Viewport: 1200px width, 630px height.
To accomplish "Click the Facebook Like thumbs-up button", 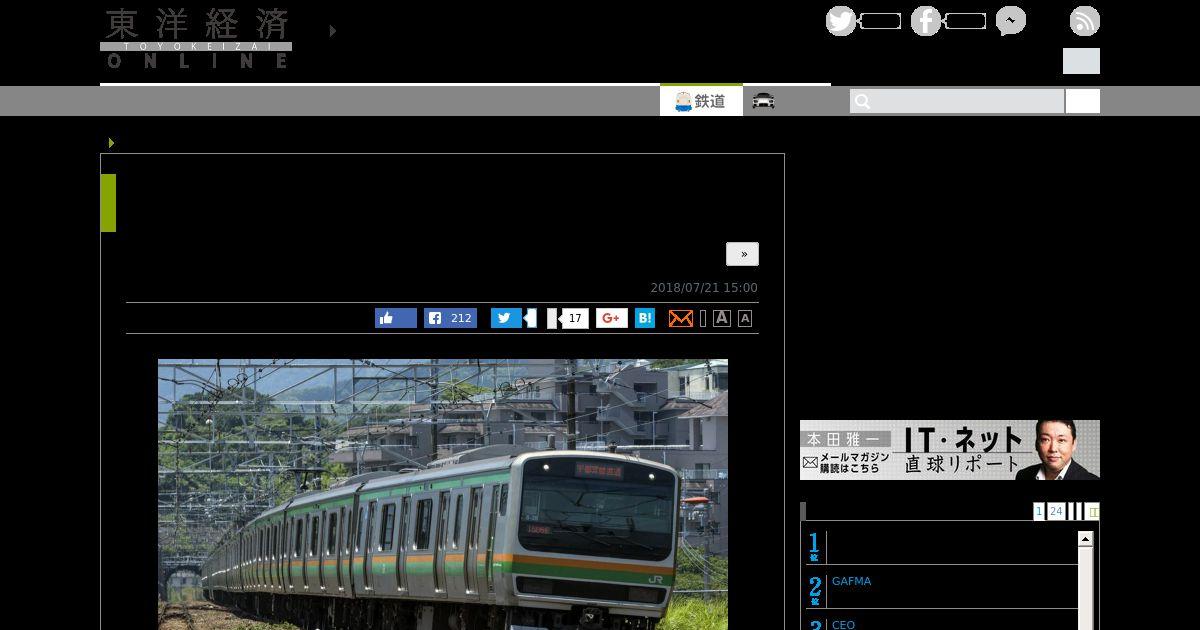I will pos(396,318).
